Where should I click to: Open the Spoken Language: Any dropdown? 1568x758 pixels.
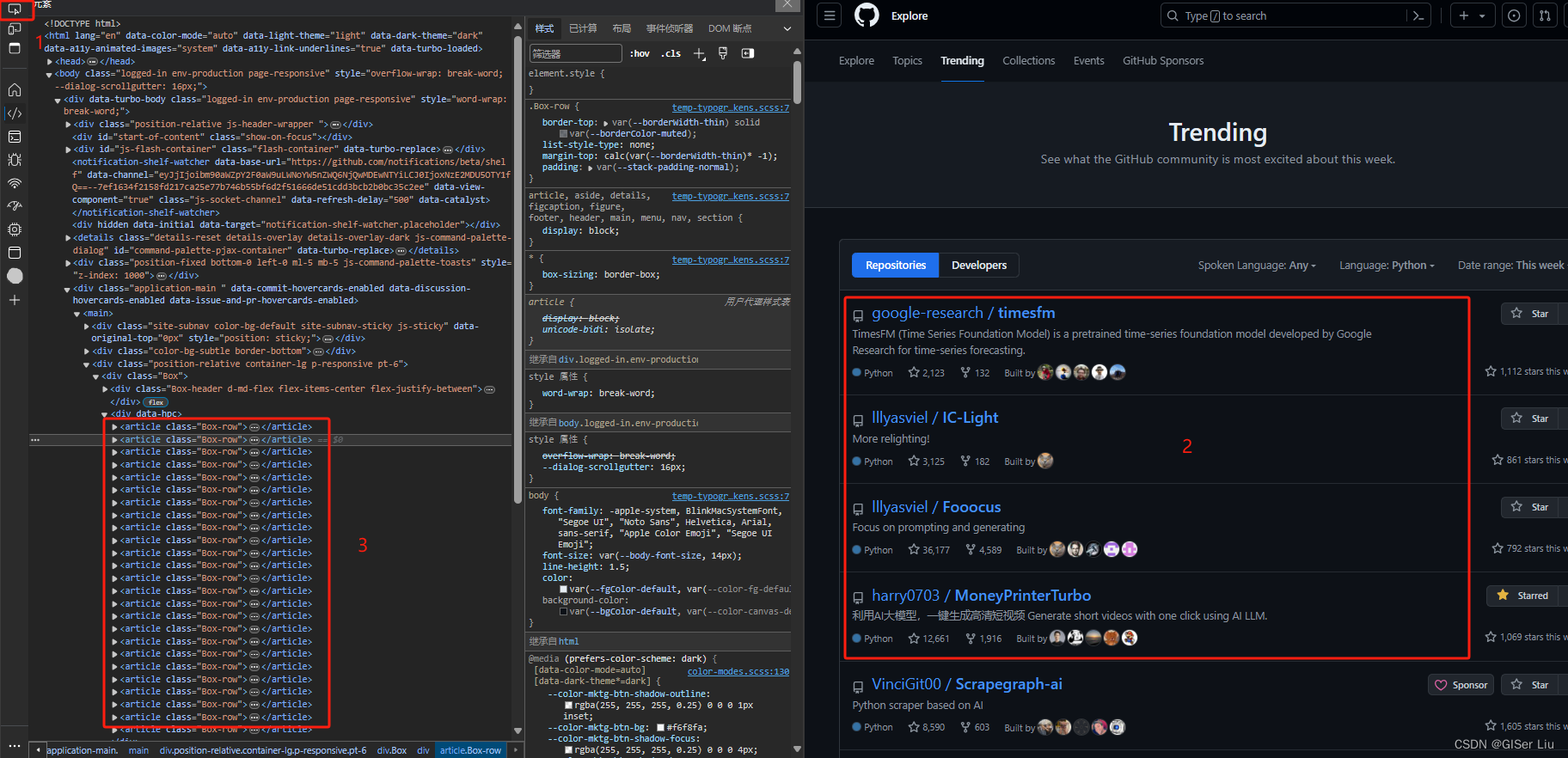(1257, 266)
